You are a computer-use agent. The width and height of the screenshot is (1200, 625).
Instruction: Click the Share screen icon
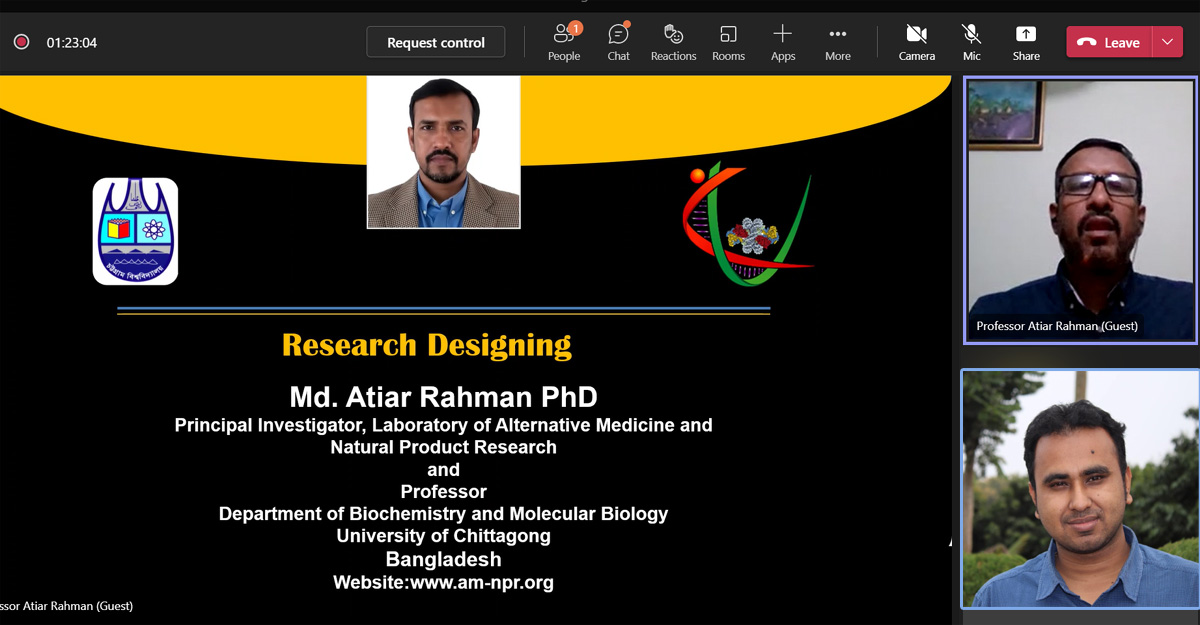pyautogui.click(x=1026, y=42)
